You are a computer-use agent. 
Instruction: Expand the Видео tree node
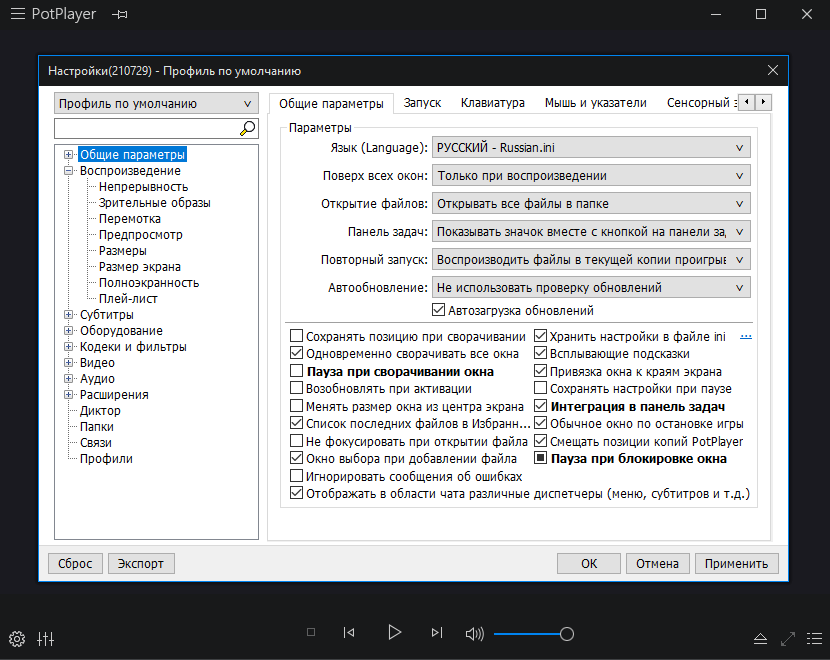[x=68, y=363]
